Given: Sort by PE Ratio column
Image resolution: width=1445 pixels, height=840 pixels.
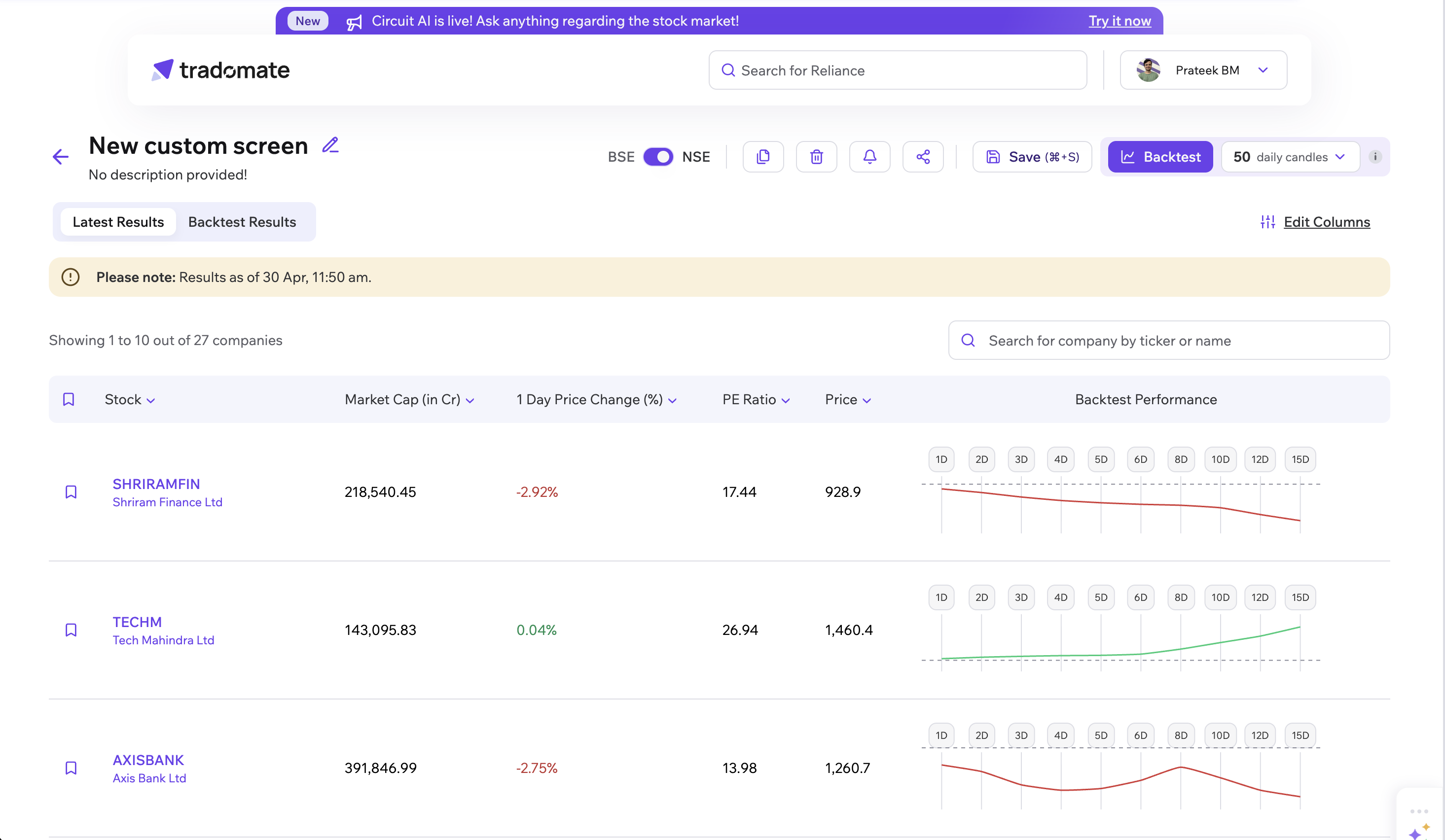Looking at the screenshot, I should click(x=756, y=399).
